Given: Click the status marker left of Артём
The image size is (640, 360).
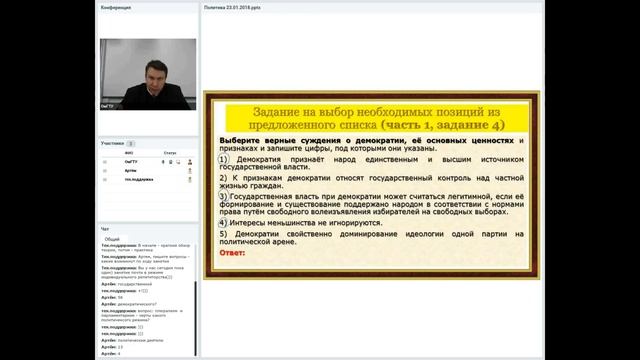Looking at the screenshot, I should 104,171.
